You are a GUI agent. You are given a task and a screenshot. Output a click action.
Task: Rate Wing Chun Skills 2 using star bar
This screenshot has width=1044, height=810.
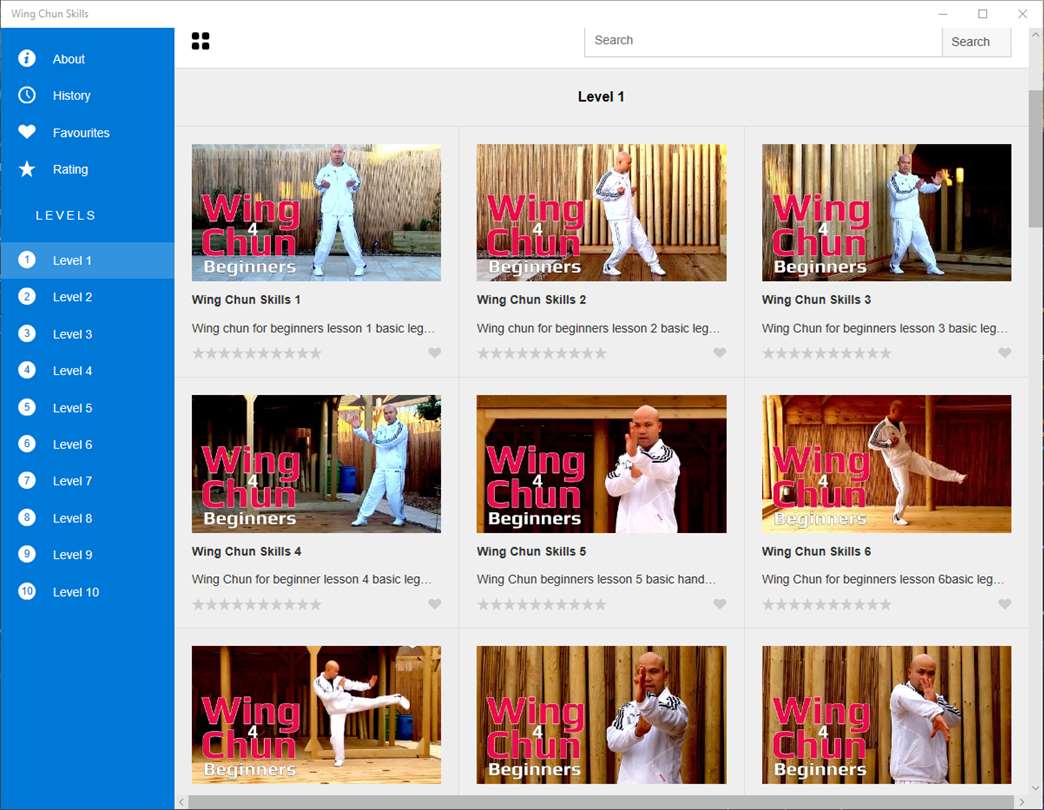click(542, 353)
